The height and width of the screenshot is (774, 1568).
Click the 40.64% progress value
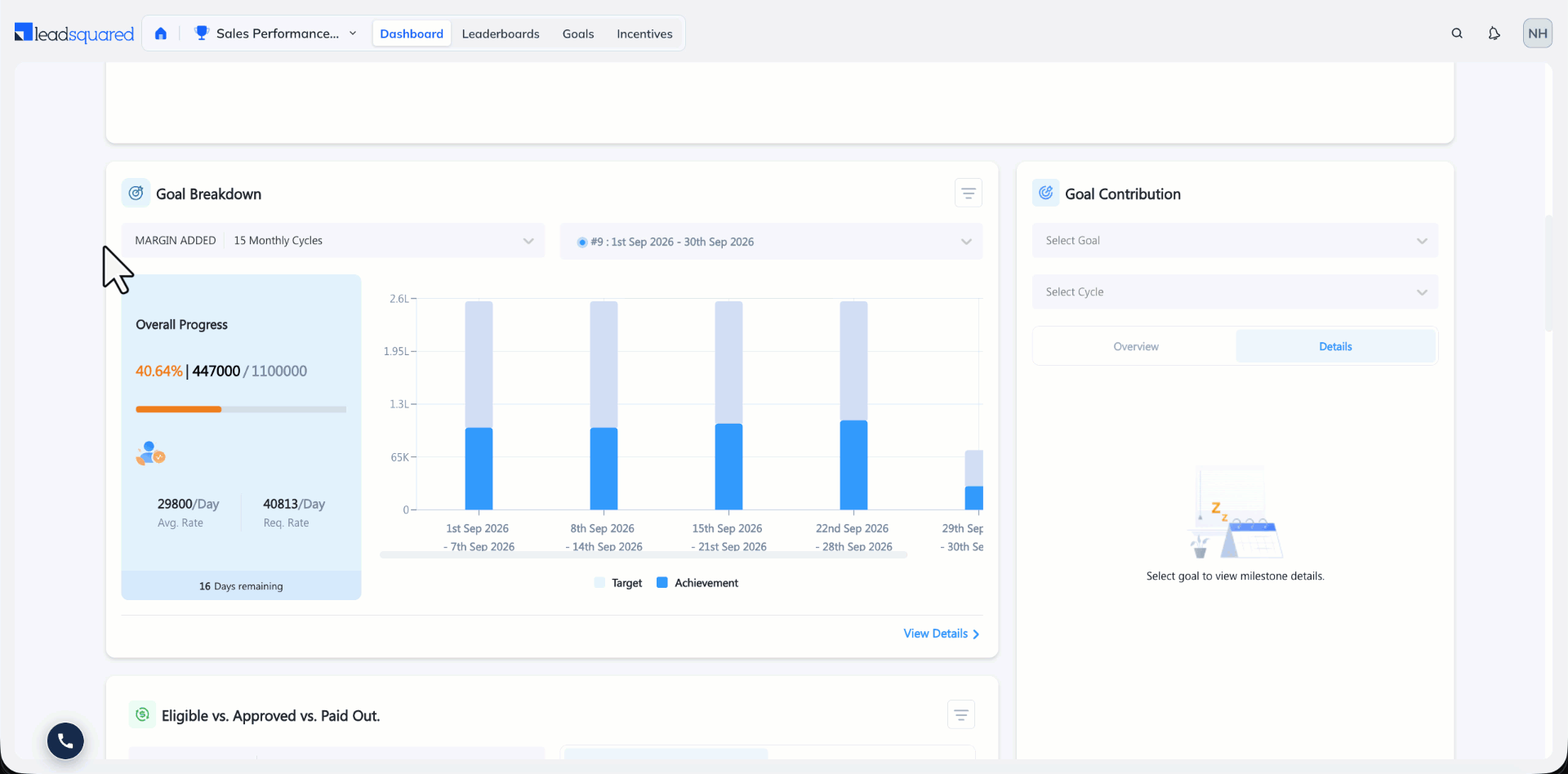pos(159,371)
